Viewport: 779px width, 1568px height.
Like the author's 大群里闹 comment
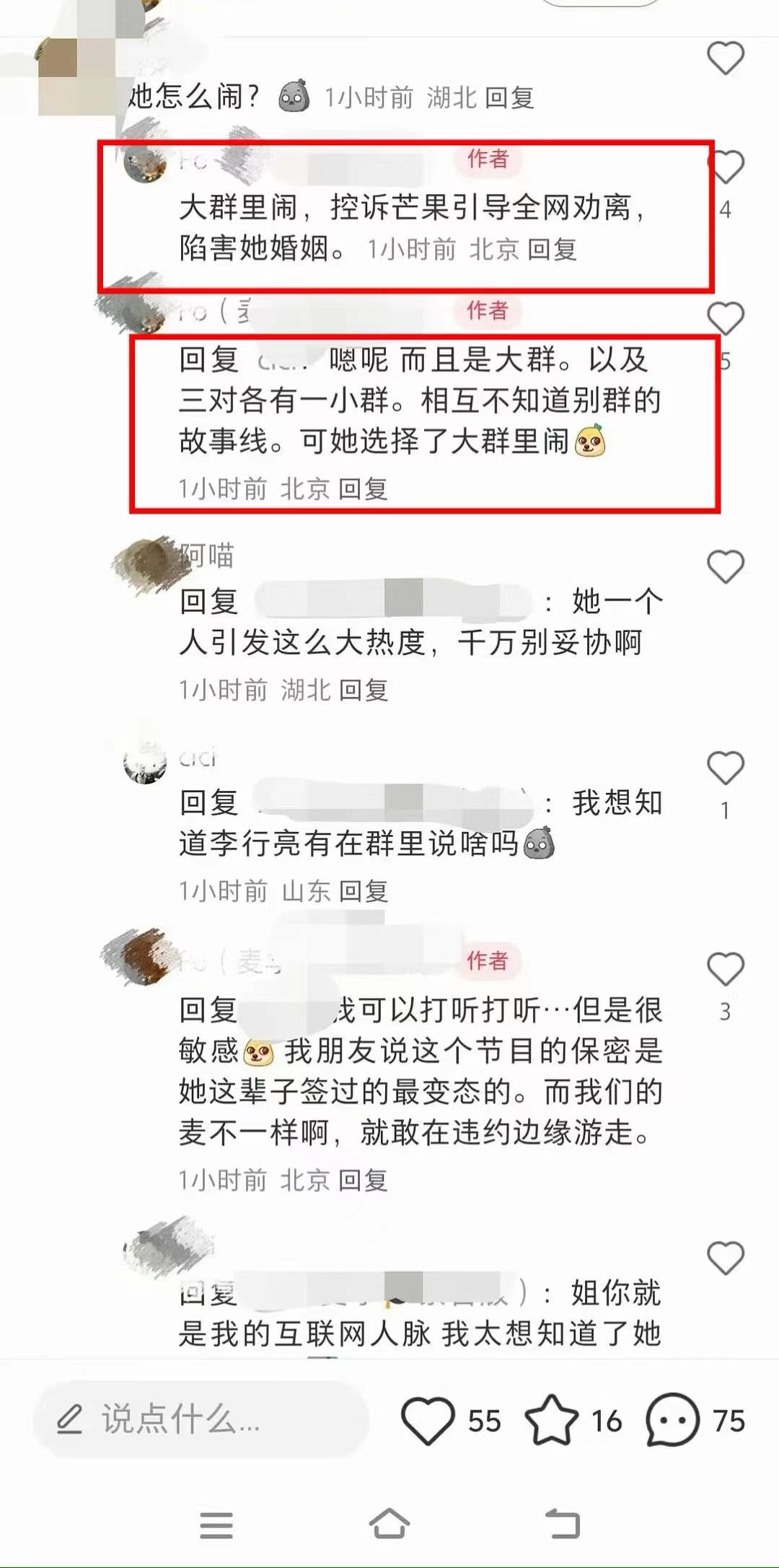click(726, 167)
